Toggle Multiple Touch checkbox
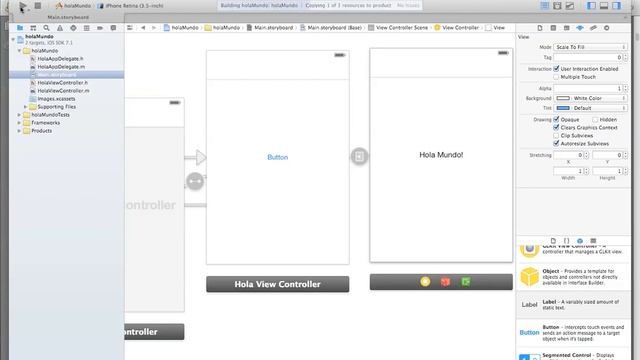Screen dimensions: 640x360 pos(556,77)
